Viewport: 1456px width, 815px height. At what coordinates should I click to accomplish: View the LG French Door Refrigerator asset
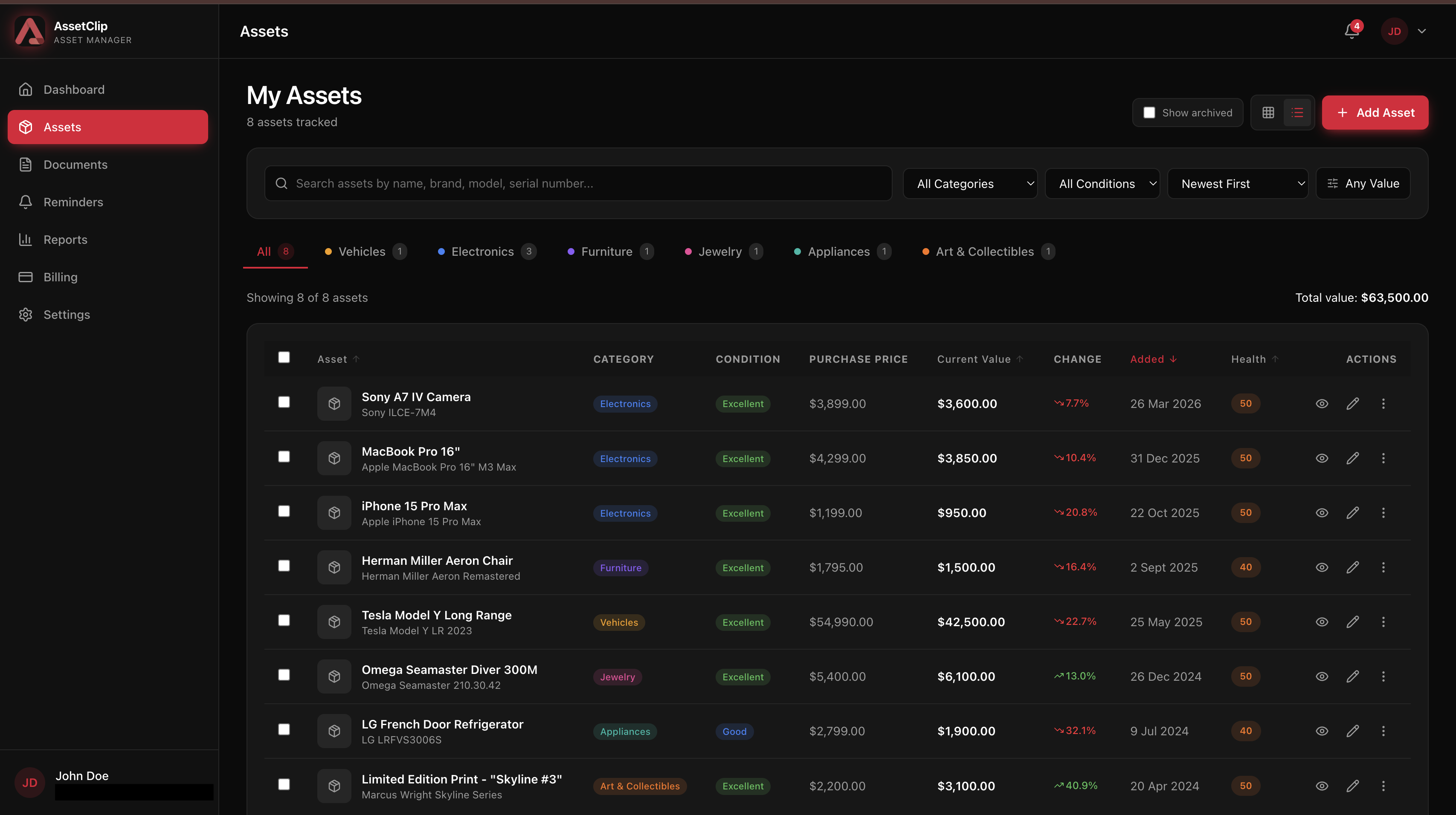[x=1322, y=731]
